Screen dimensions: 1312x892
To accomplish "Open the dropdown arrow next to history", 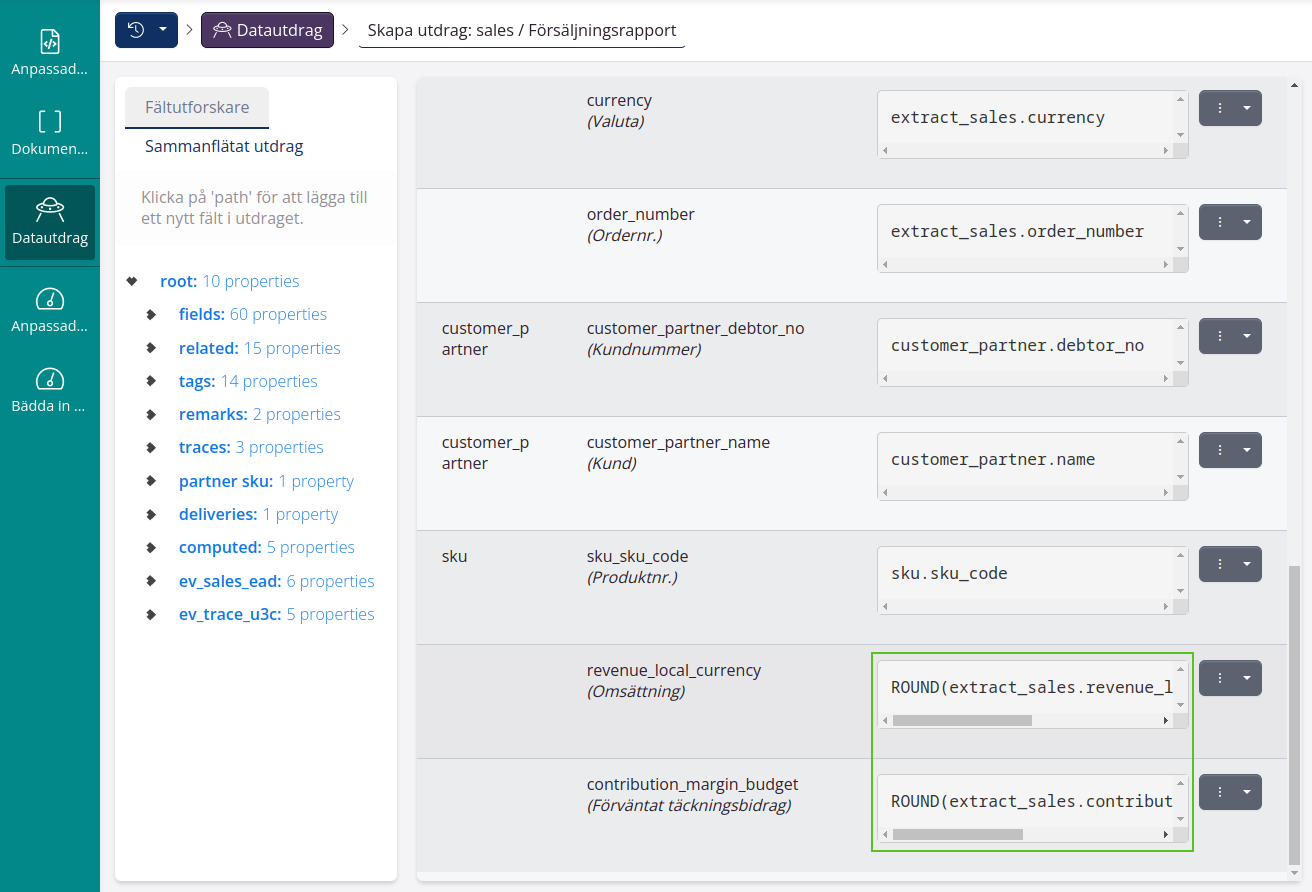I will [x=163, y=30].
